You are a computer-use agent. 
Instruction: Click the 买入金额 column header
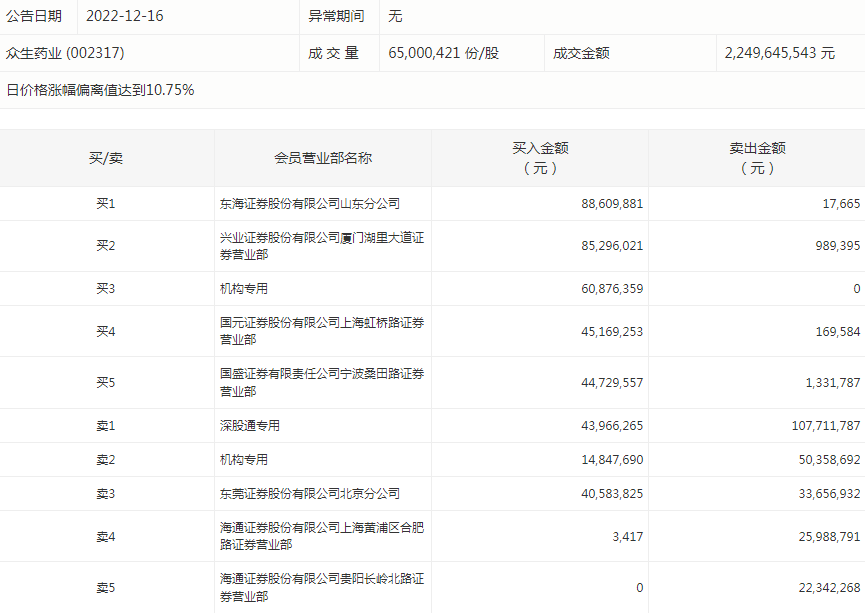coord(540,158)
